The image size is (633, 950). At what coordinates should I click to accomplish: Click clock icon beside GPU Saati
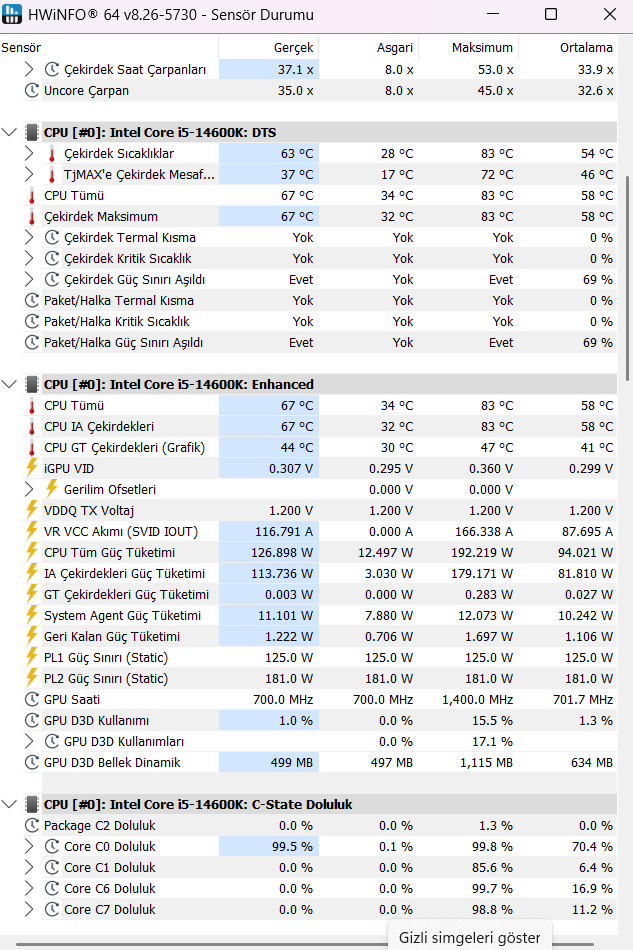31,700
